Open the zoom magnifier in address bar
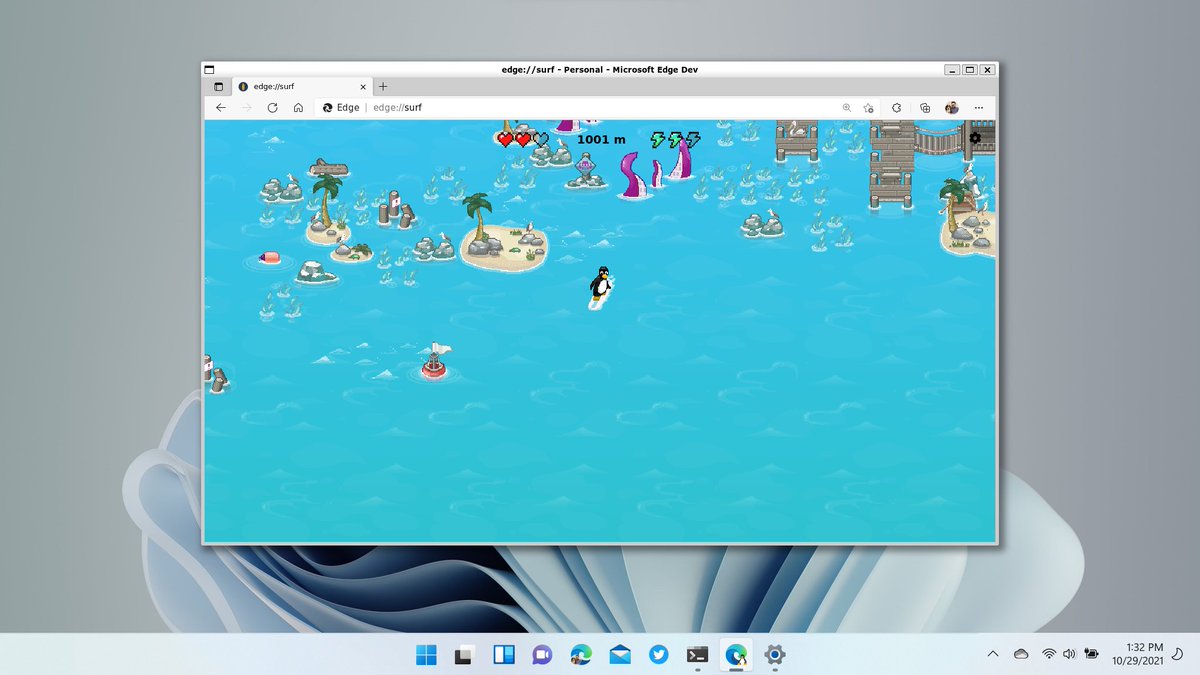 [x=847, y=107]
